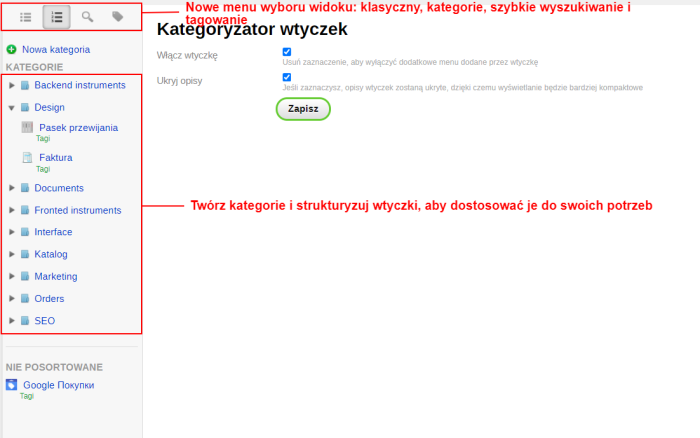The width and height of the screenshot is (700, 438).
Task: Click the KATEGORIE section header
Action: 34,67
